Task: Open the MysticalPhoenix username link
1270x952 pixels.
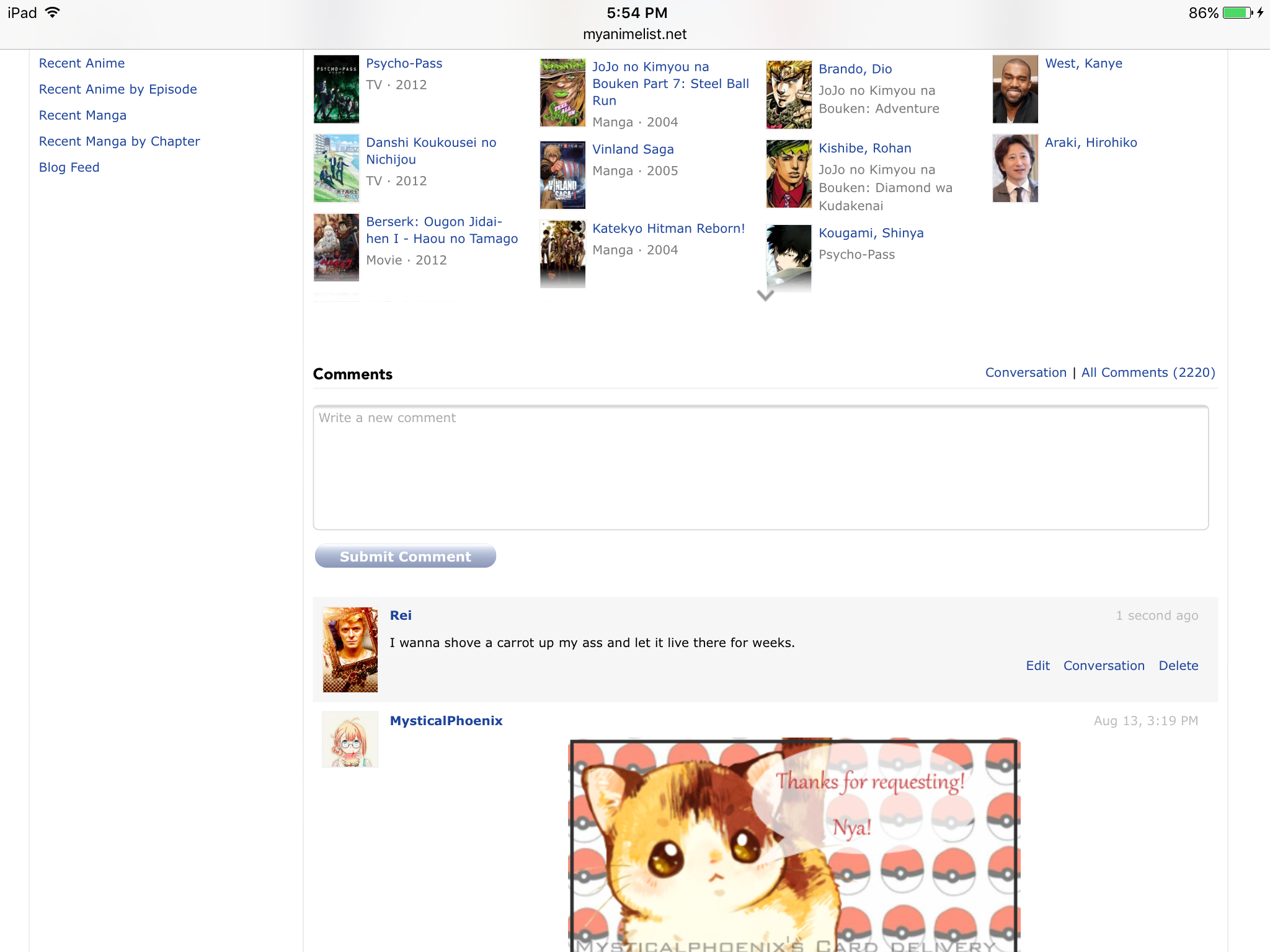Action: (x=446, y=721)
